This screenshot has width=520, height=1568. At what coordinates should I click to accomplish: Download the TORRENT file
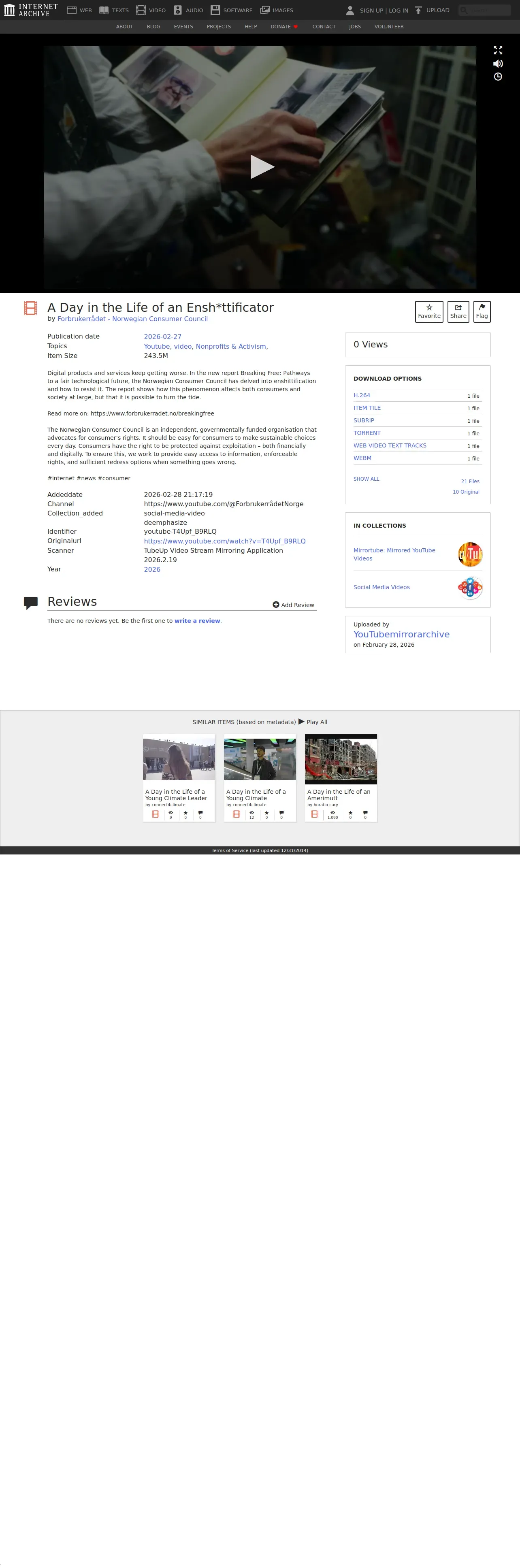367,433
